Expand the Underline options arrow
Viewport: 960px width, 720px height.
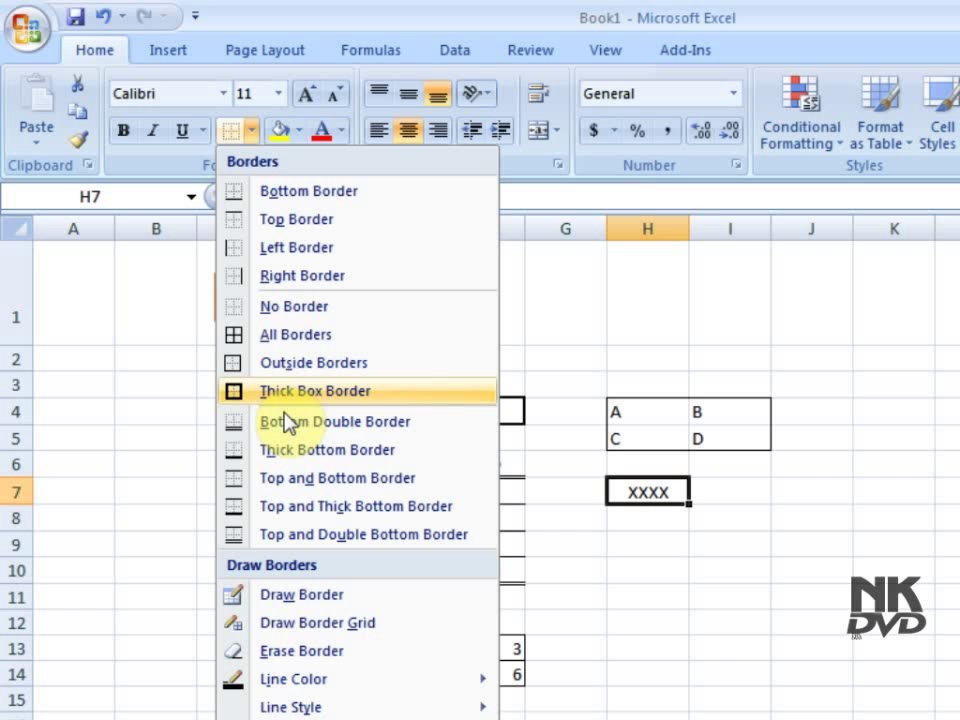tap(203, 130)
